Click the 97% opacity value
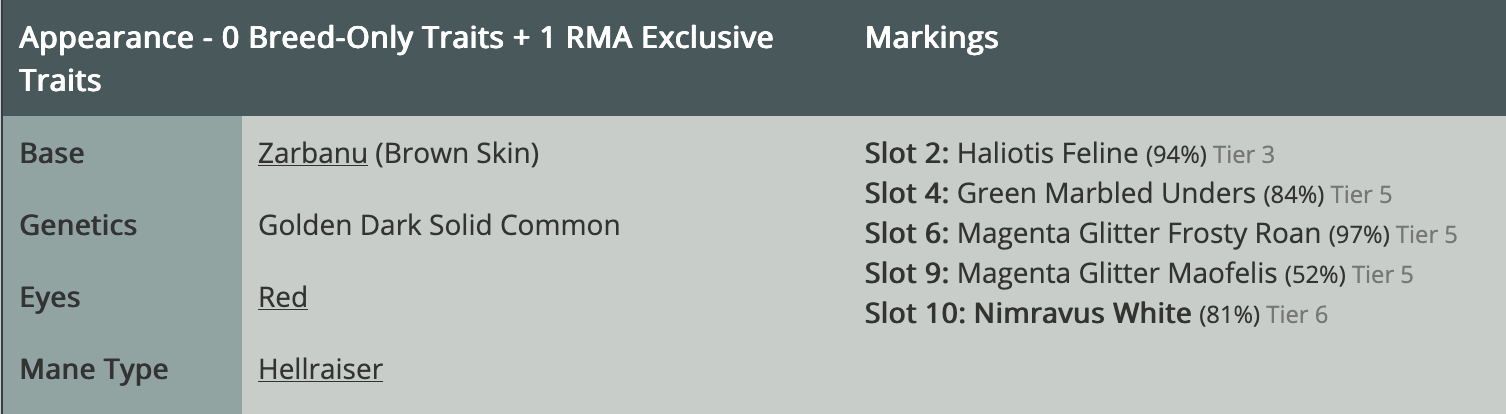 click(x=1359, y=235)
